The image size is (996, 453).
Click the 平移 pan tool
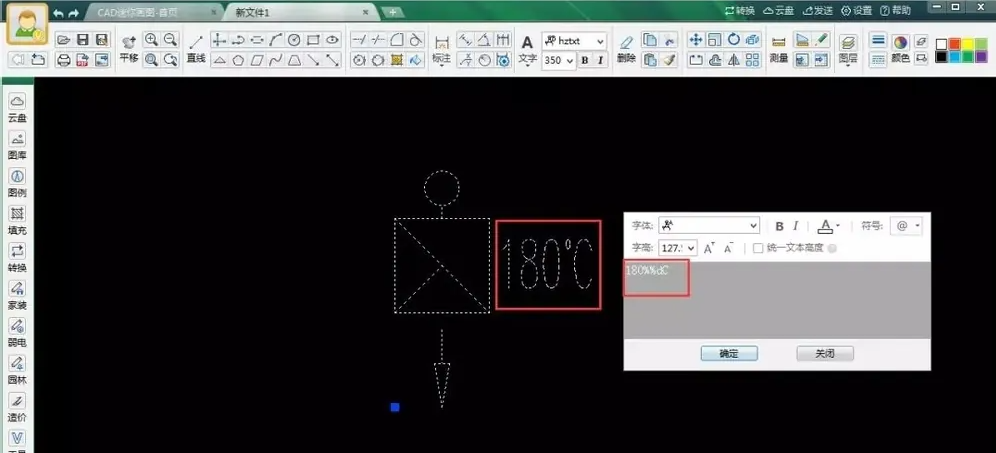(129, 48)
